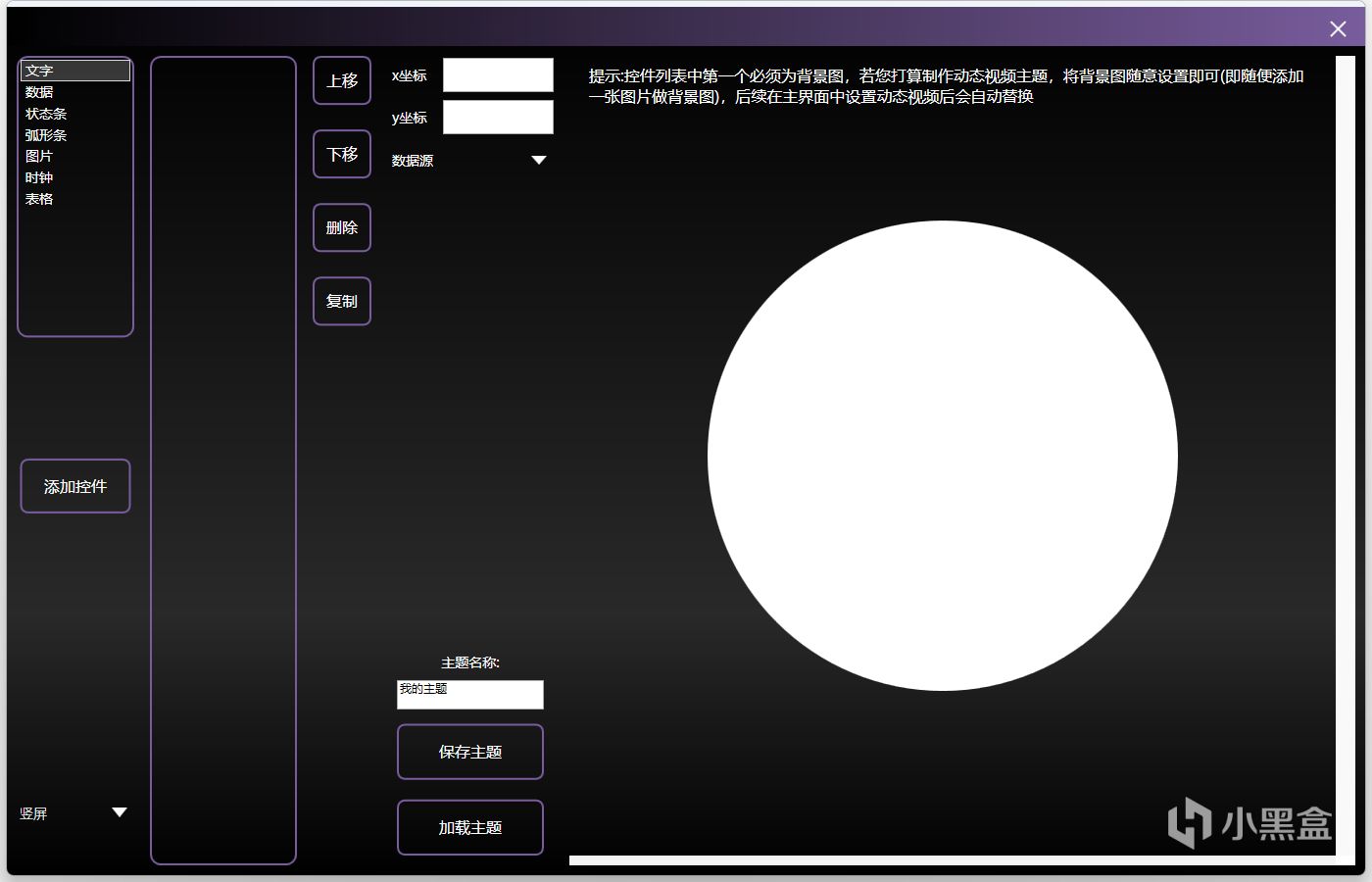
Task: Open the 数据源 dropdown arrow
Action: click(538, 161)
